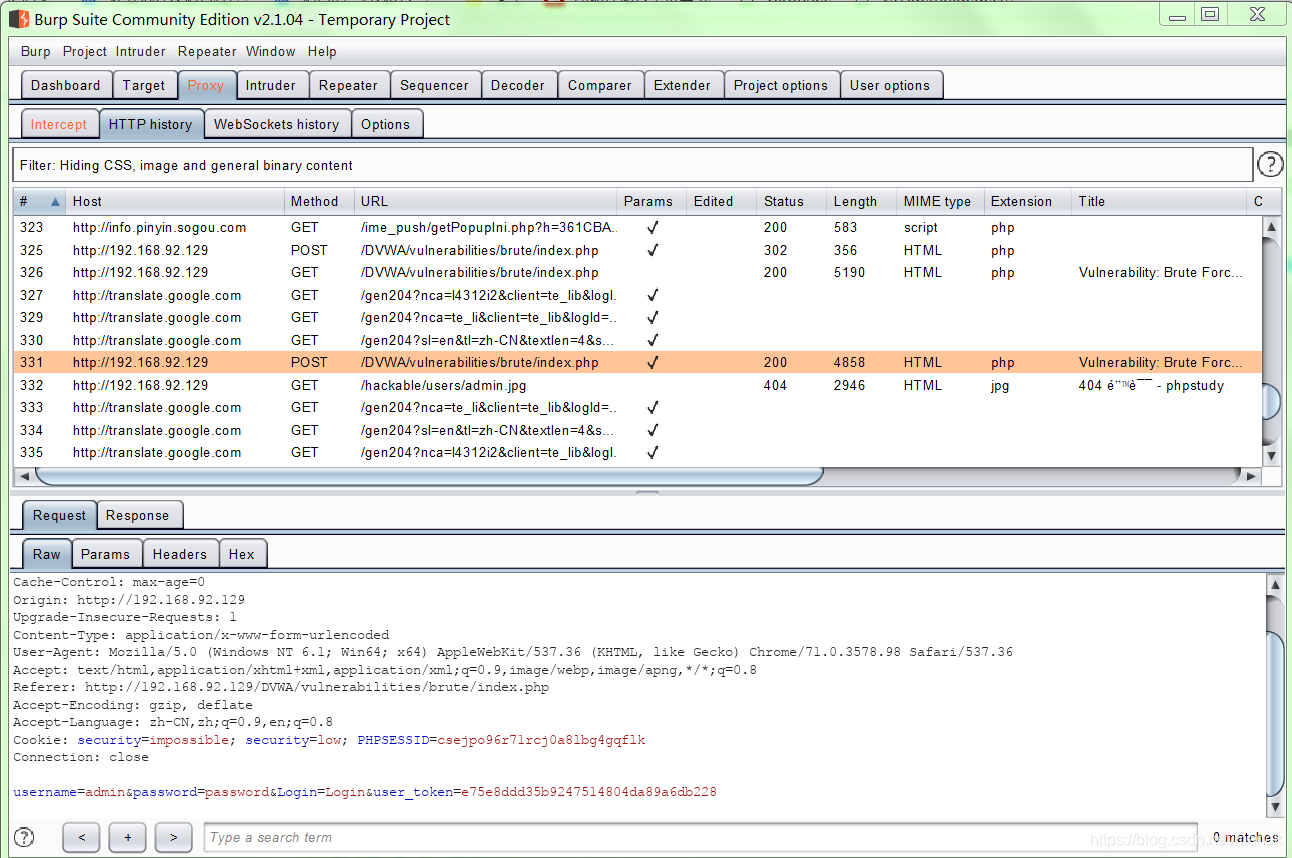Switch to the Intercept sub-tab

pos(59,124)
